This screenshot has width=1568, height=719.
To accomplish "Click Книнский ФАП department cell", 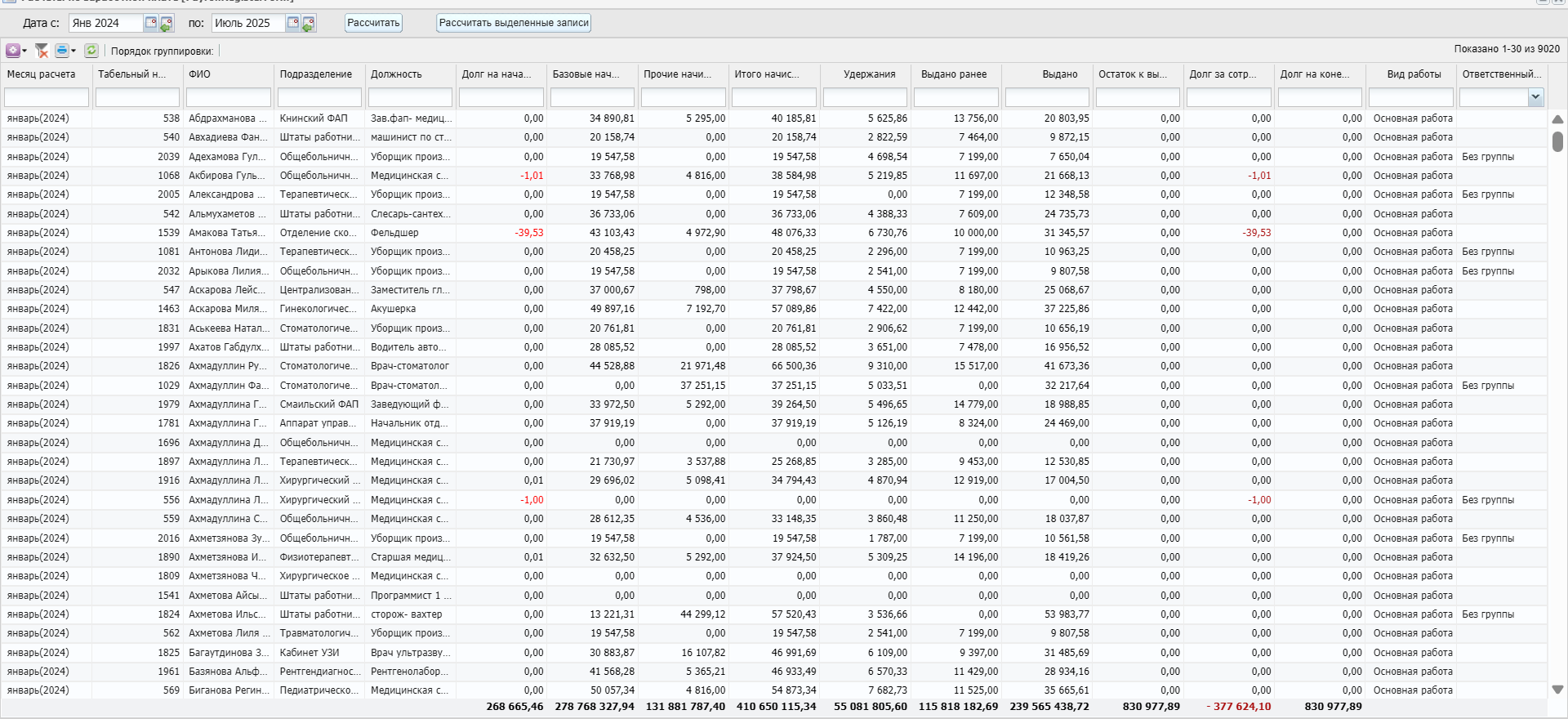I will (319, 118).
